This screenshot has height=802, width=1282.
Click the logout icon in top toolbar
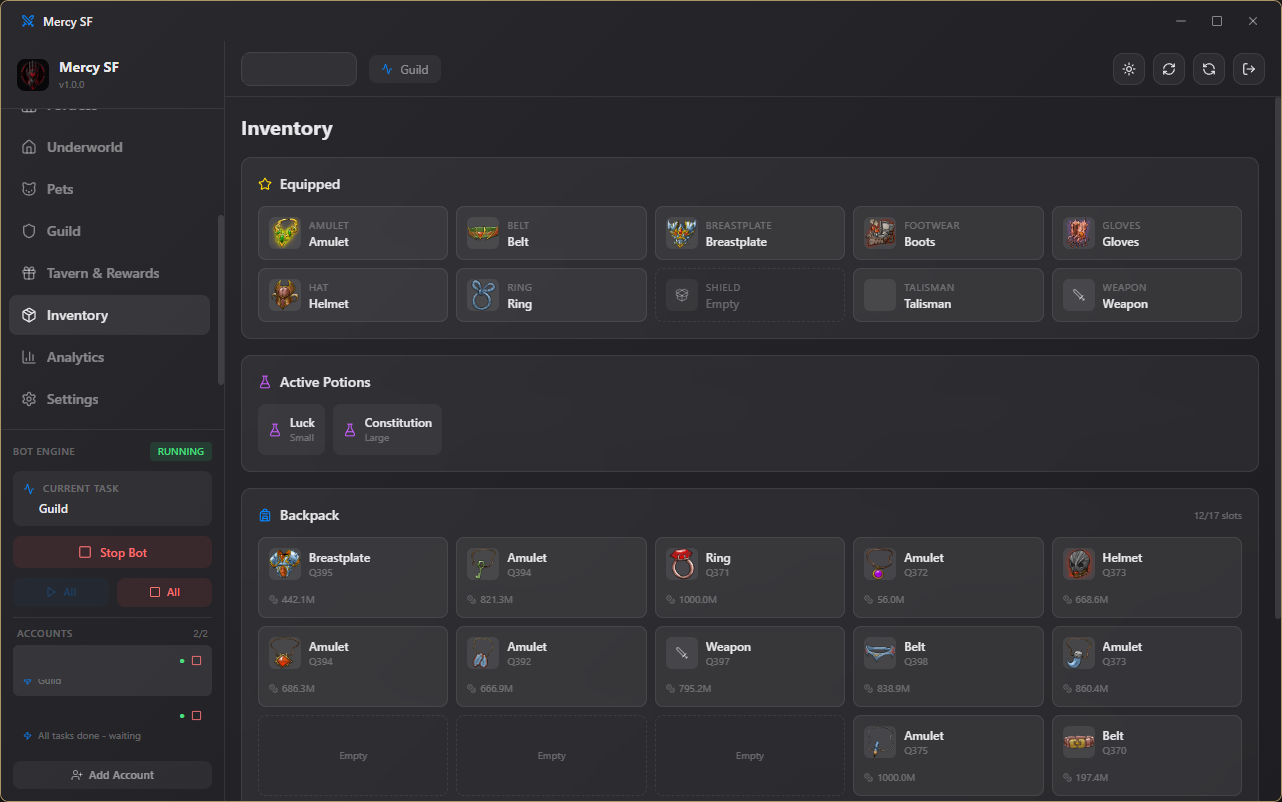[x=1249, y=69]
